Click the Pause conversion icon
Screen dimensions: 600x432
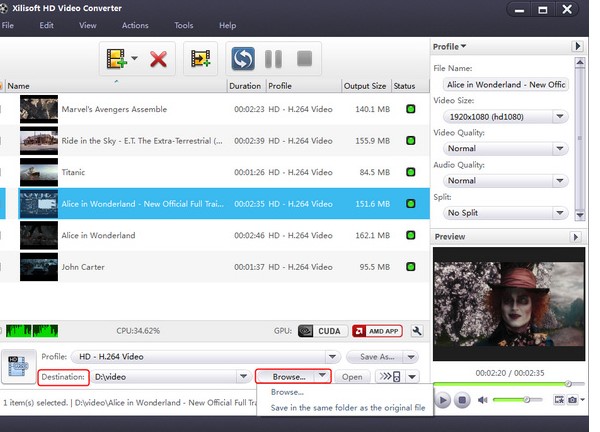[x=273, y=59]
